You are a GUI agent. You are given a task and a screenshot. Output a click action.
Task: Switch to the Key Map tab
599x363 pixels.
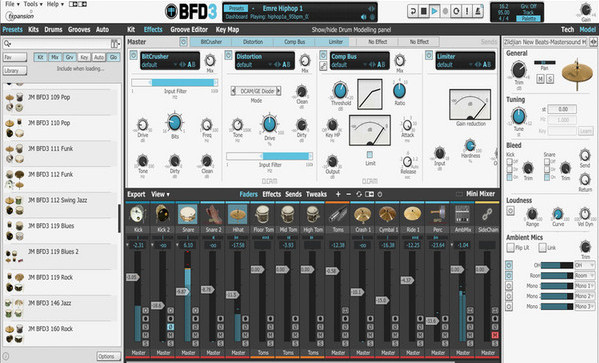pos(227,29)
